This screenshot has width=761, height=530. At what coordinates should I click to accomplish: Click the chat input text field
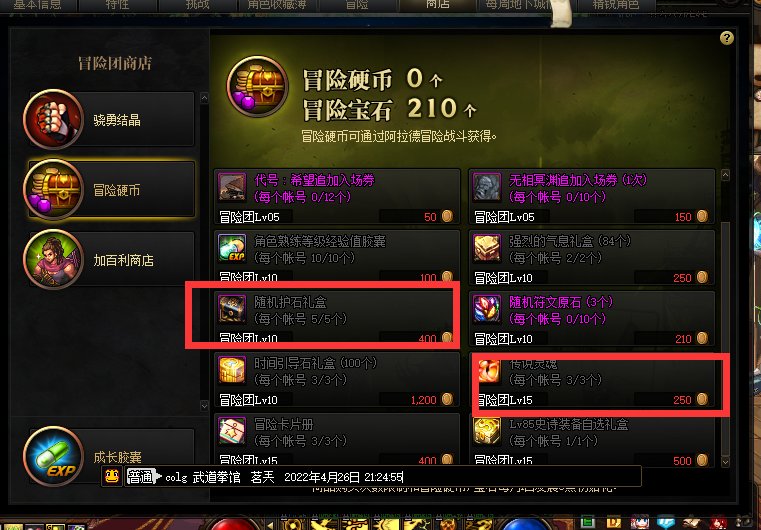(383, 477)
